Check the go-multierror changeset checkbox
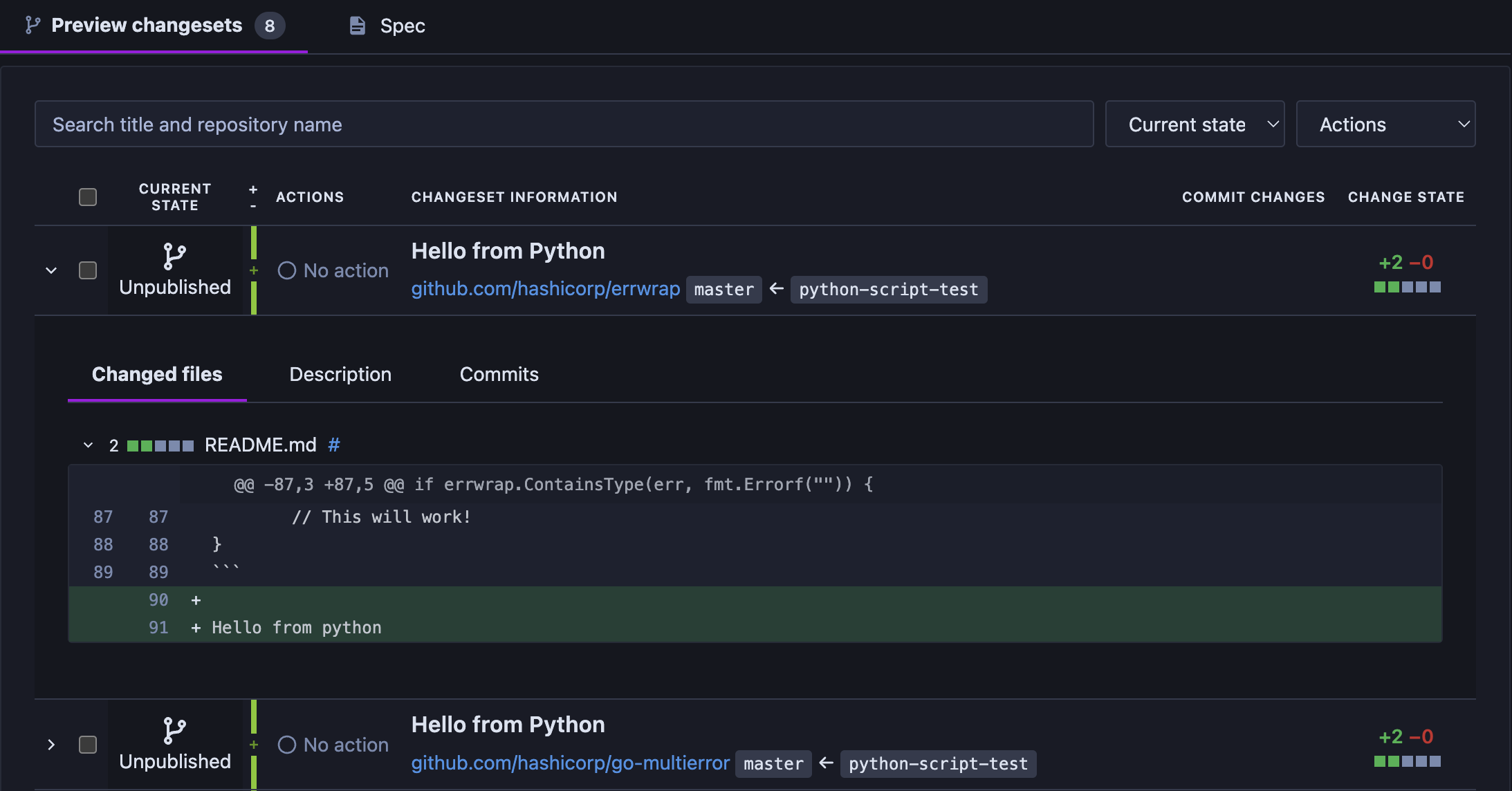1512x791 pixels. tap(88, 745)
